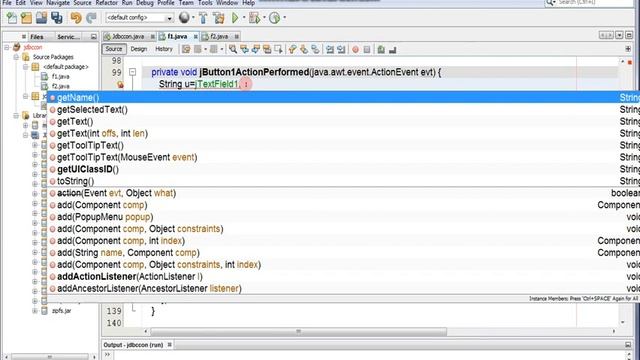This screenshot has width=640, height=360.
Task: Open dropdown arrow beside Debug Project
Action: 264,18
